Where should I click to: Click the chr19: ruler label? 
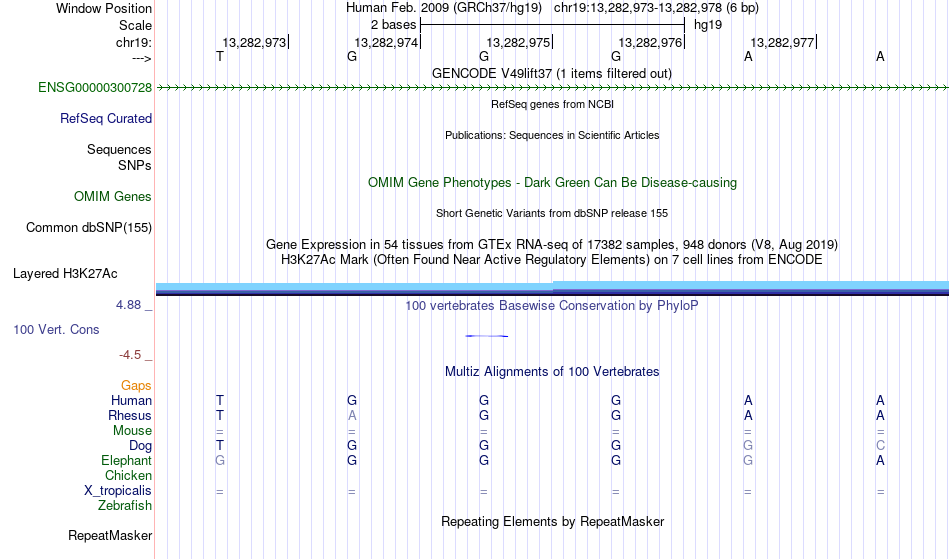[134, 43]
